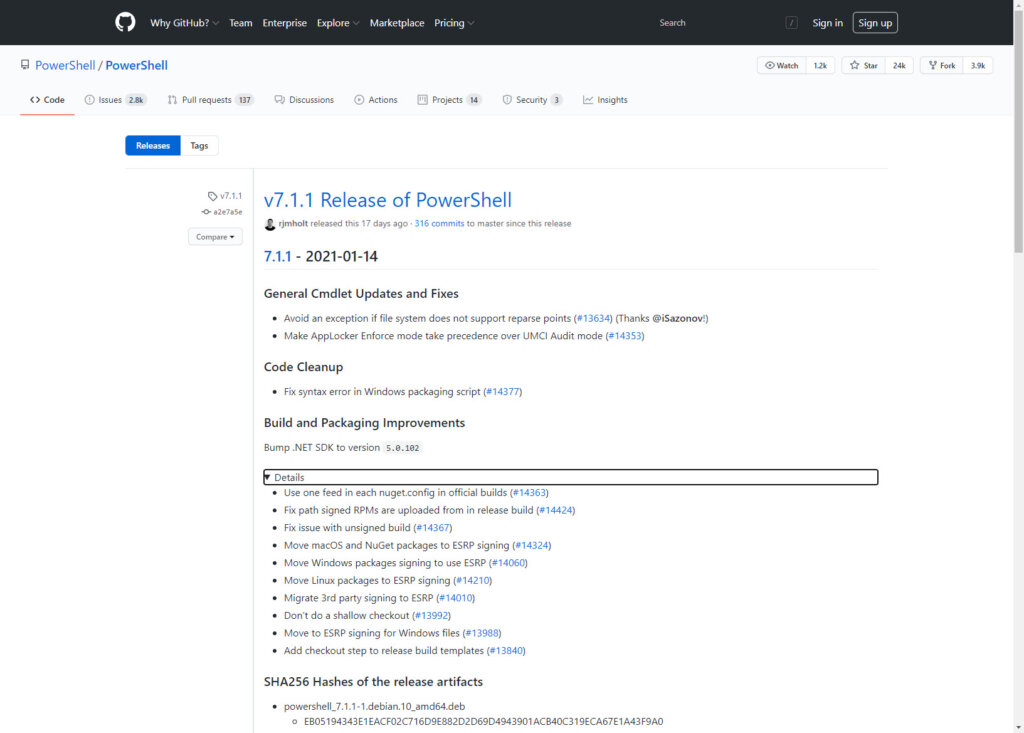
Task: Switch to the Code tab
Action: tap(47, 100)
